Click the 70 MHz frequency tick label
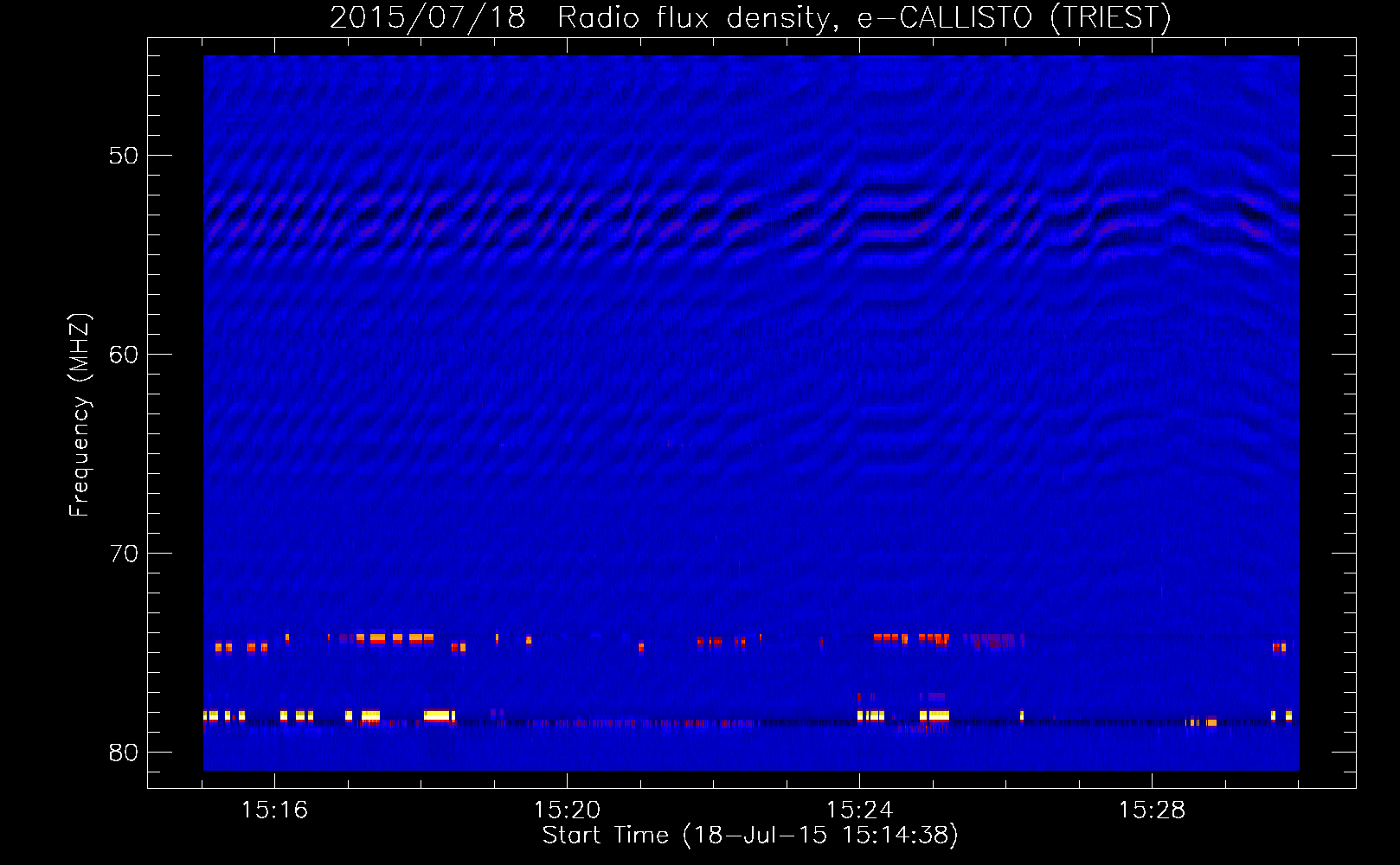Image resolution: width=1400 pixels, height=865 pixels. [x=123, y=554]
